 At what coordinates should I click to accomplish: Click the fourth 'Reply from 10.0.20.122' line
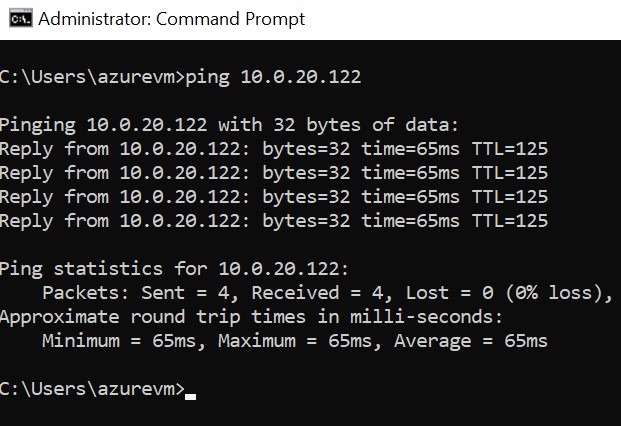pyautogui.click(x=273, y=221)
